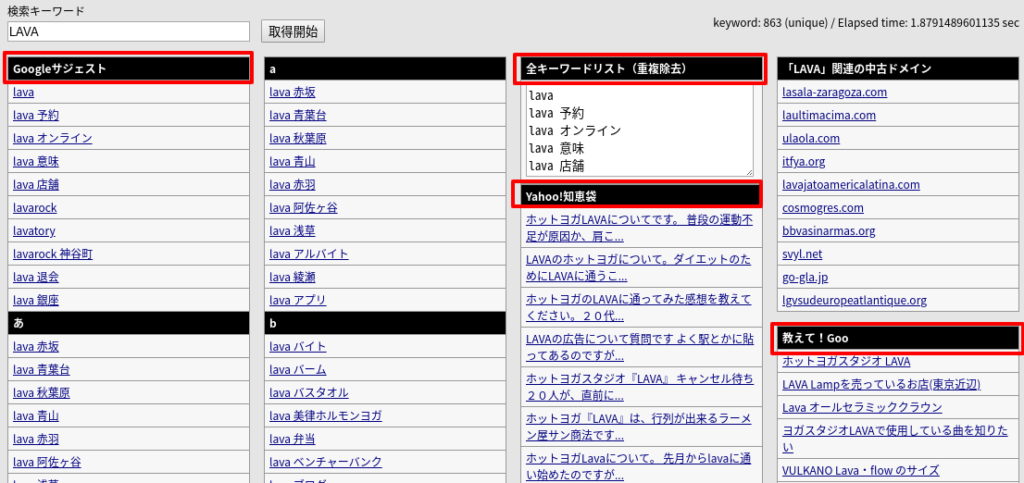Click "LAVA Lampを売っているお店(東京近辺)"

(882, 384)
